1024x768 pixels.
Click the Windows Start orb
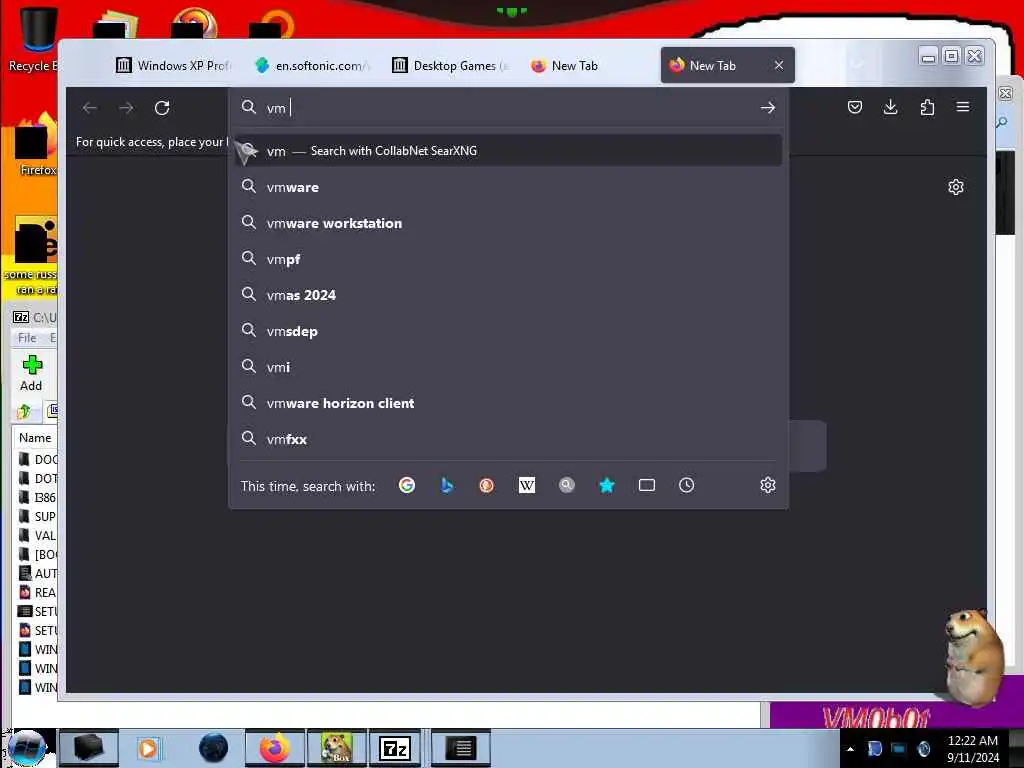tap(26, 748)
